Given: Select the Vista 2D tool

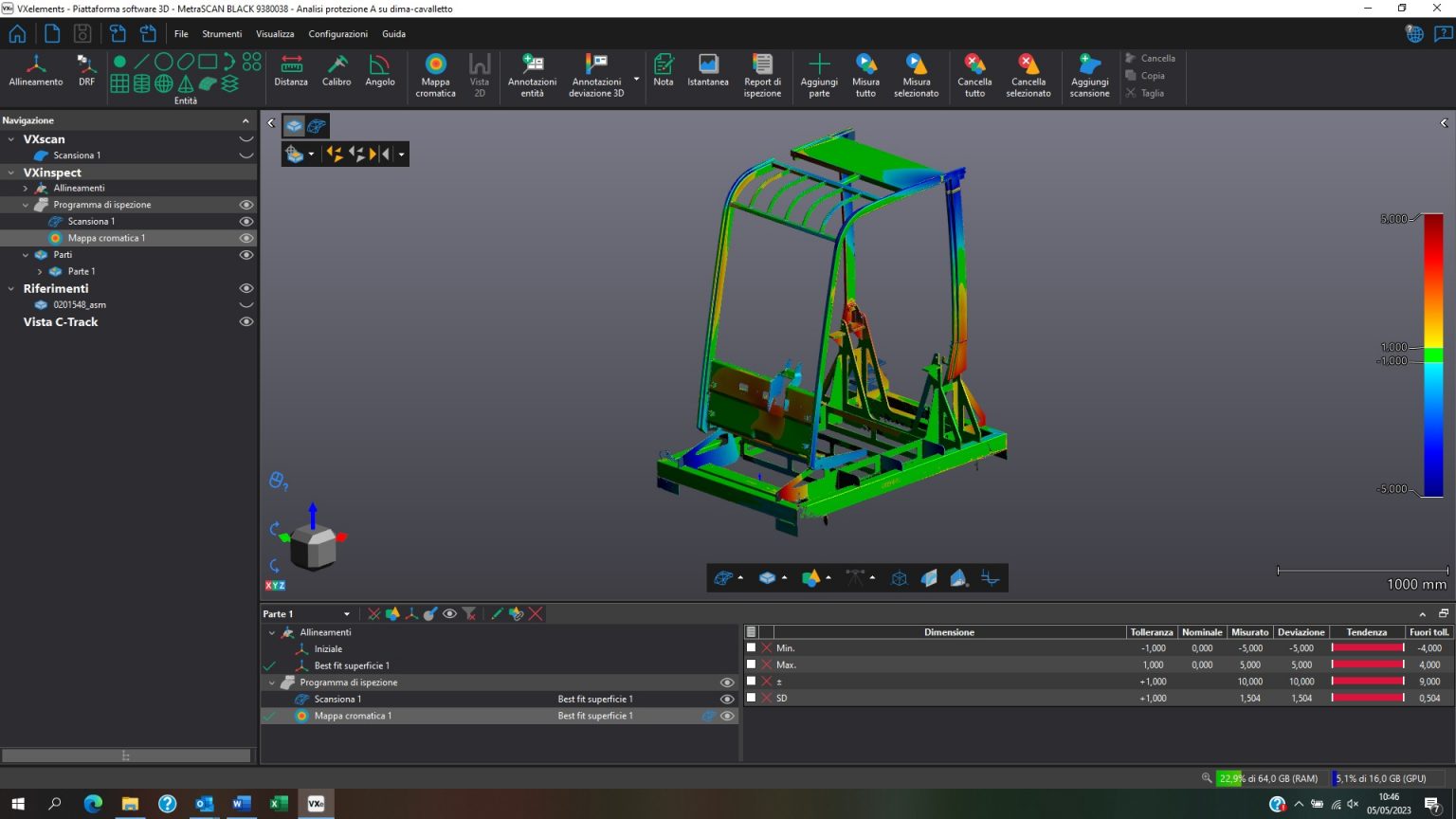Looking at the screenshot, I should [x=480, y=75].
